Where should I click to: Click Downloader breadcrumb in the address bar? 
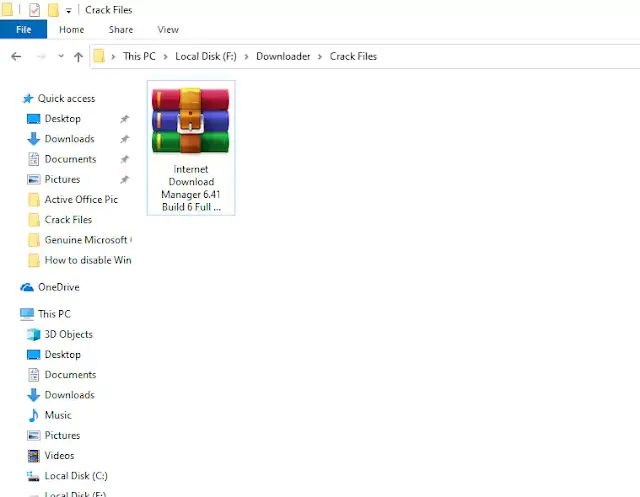click(x=283, y=56)
